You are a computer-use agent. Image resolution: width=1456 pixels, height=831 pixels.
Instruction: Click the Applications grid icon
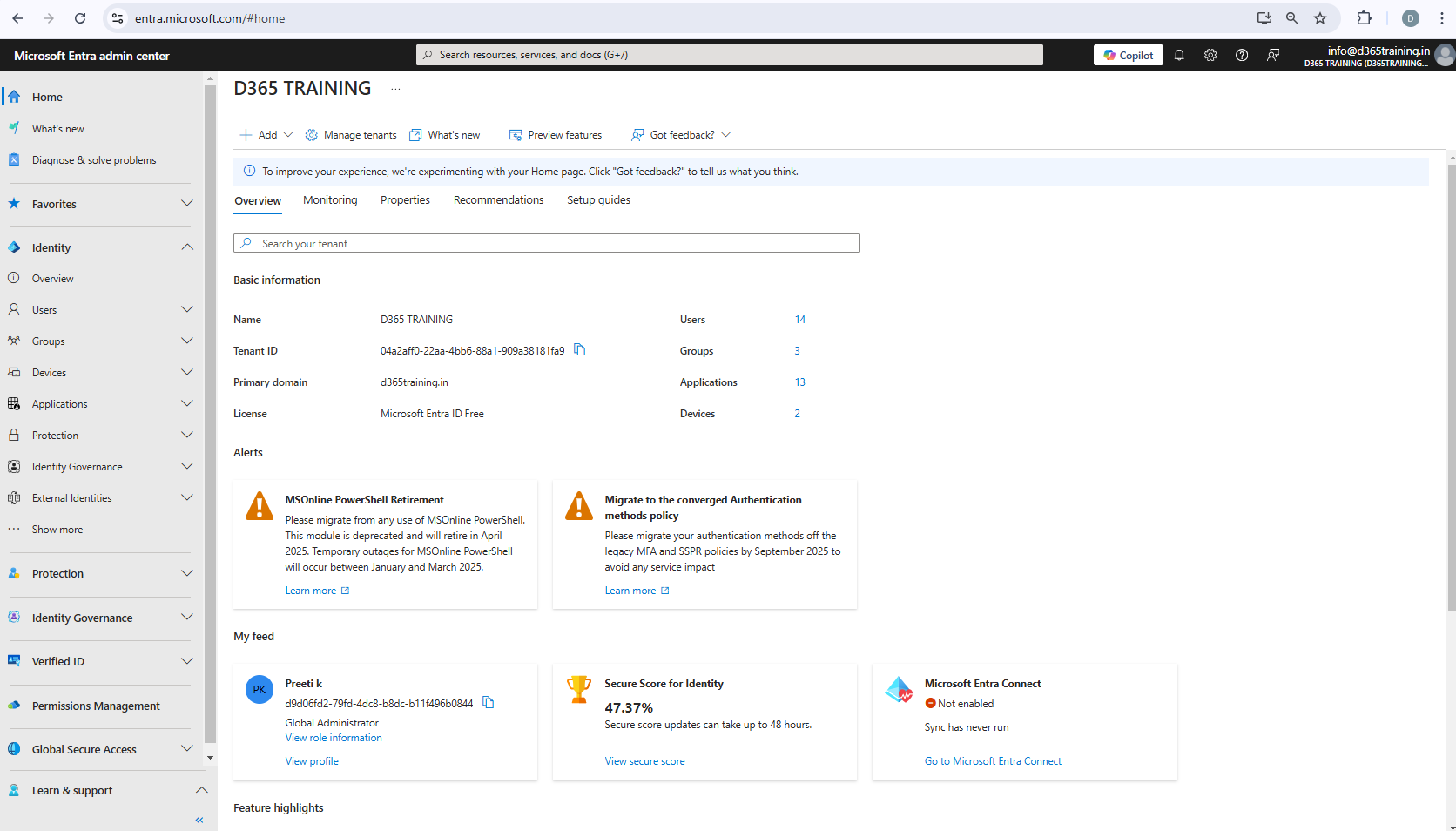point(14,403)
